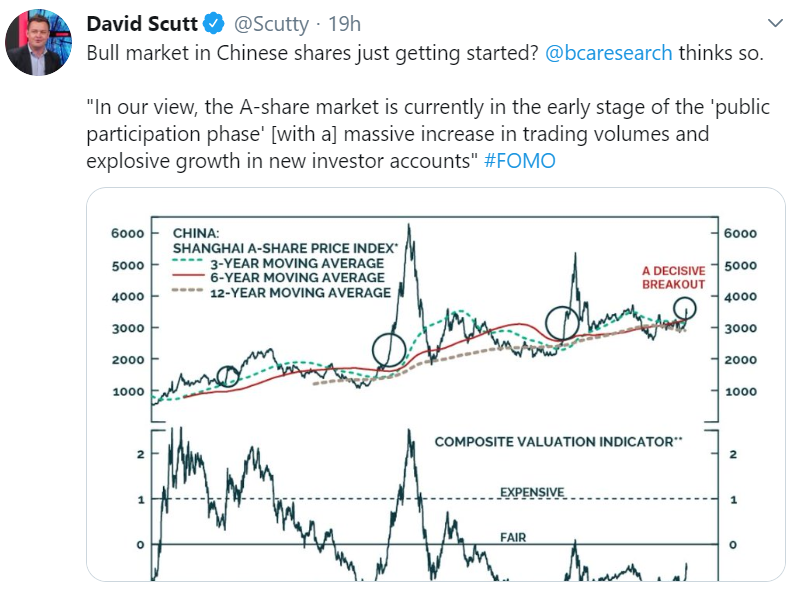
Task: Open the 19h timestamp permalink
Action: tap(344, 24)
